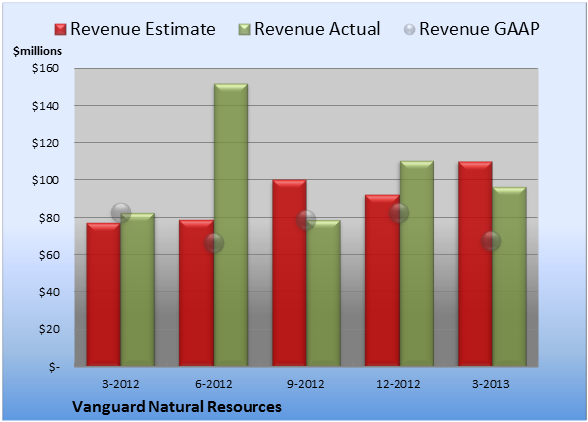Click the $60 y-axis label
This screenshot has height=422, width=588.
coord(49,255)
